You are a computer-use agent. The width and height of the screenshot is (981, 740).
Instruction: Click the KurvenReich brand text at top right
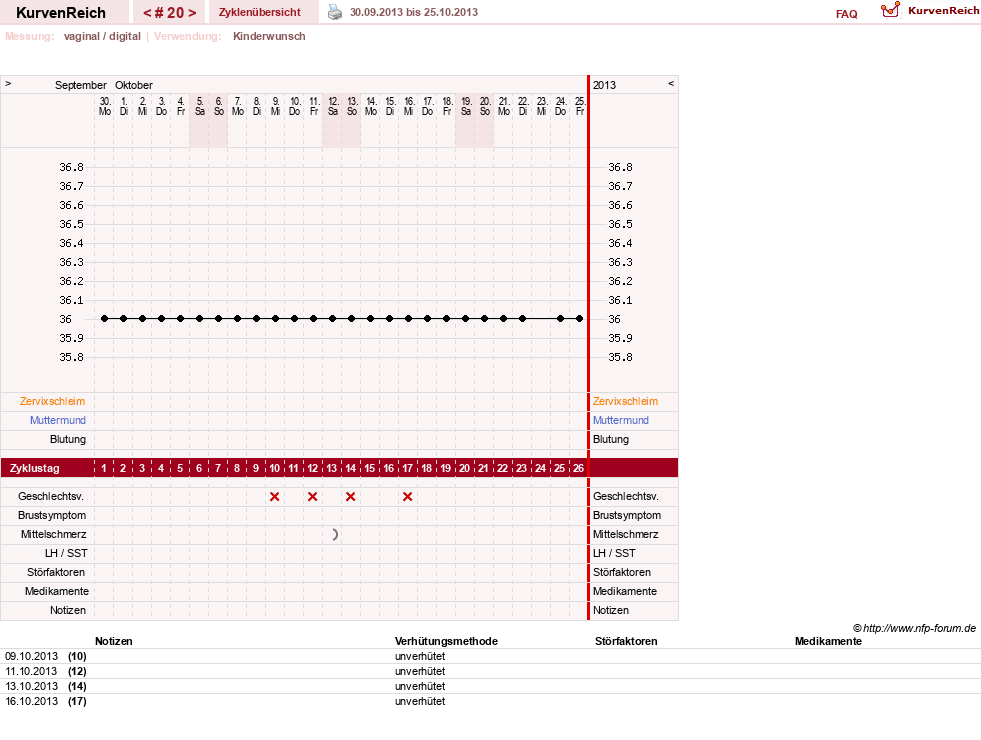(943, 11)
